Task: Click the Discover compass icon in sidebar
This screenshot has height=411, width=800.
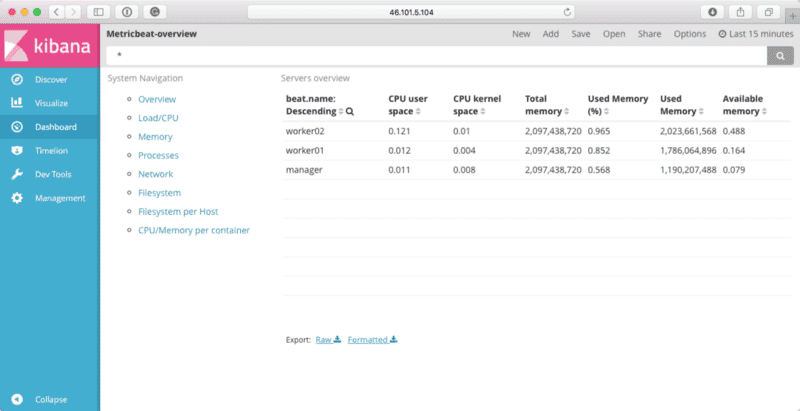Action: 16,79
